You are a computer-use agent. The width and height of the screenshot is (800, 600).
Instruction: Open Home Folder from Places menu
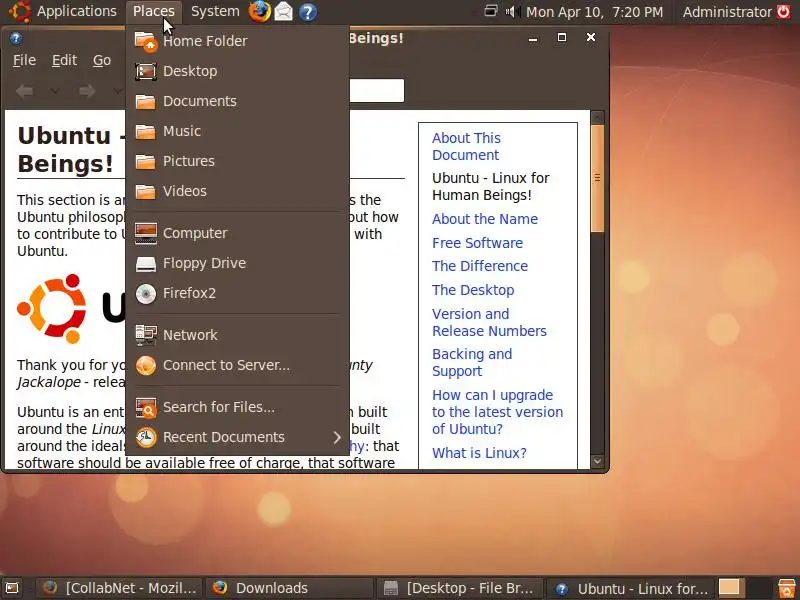[237, 41]
